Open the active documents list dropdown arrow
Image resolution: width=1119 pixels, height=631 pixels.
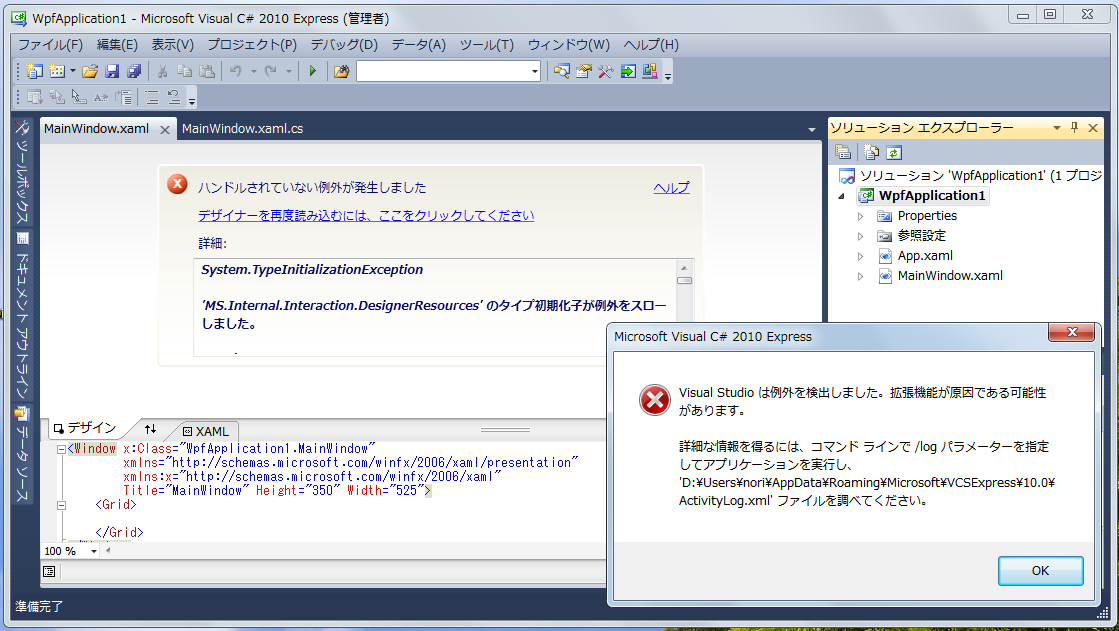(x=811, y=129)
